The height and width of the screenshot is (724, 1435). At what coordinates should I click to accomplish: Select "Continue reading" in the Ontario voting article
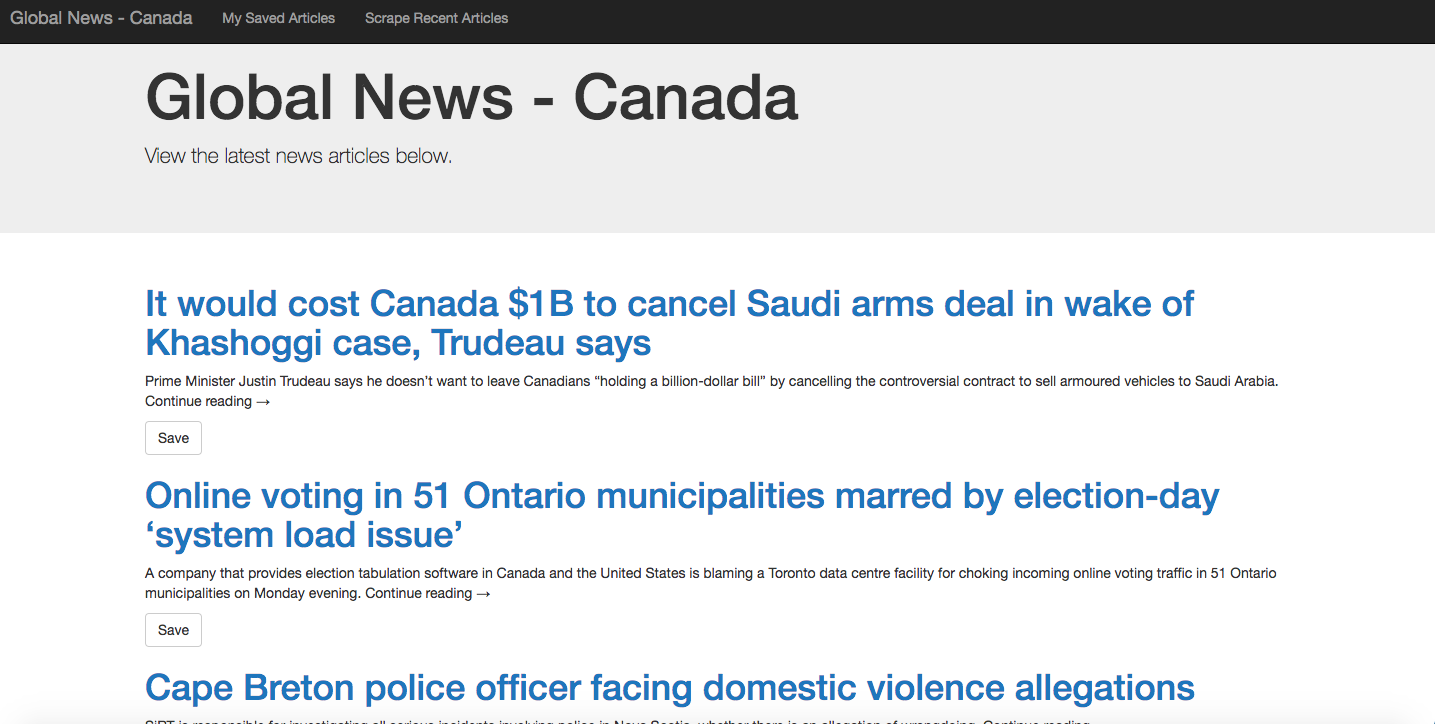[x=418, y=594]
